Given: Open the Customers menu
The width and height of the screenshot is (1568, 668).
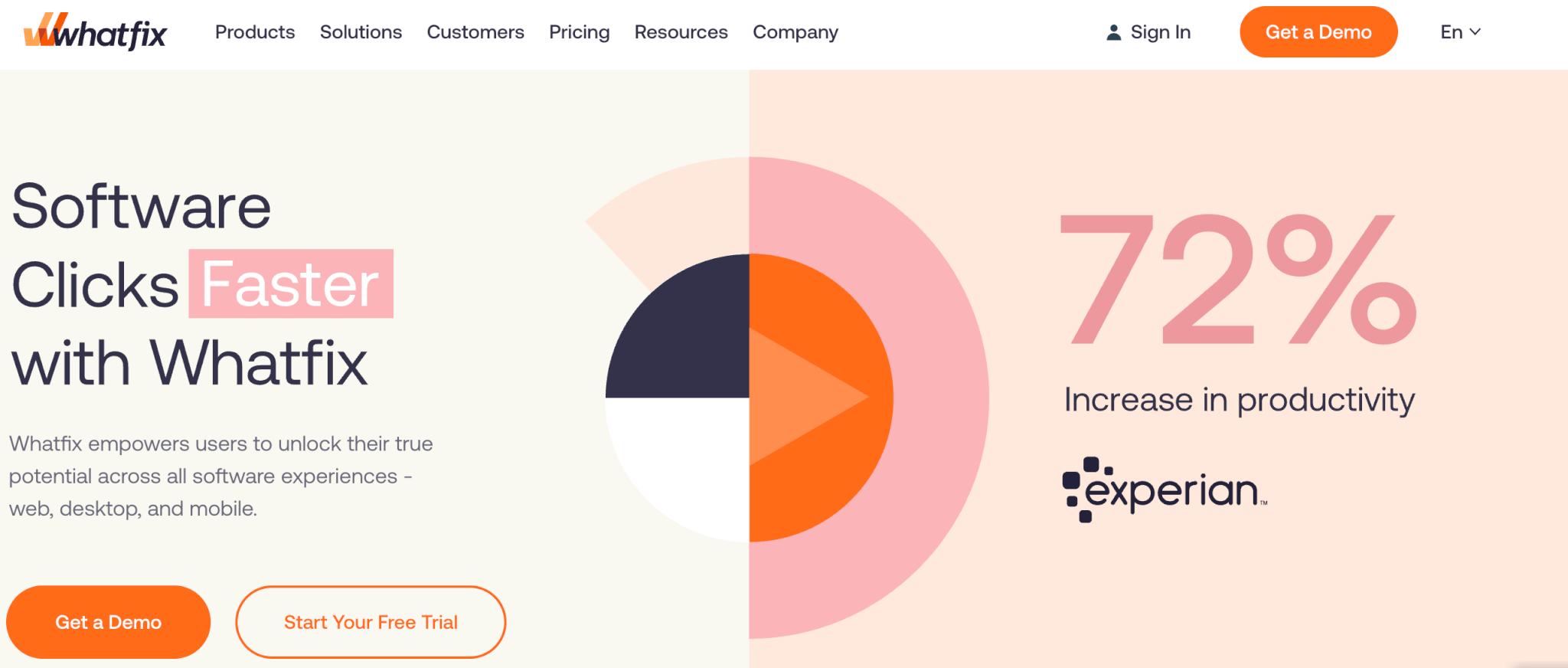Looking at the screenshot, I should click(x=475, y=32).
